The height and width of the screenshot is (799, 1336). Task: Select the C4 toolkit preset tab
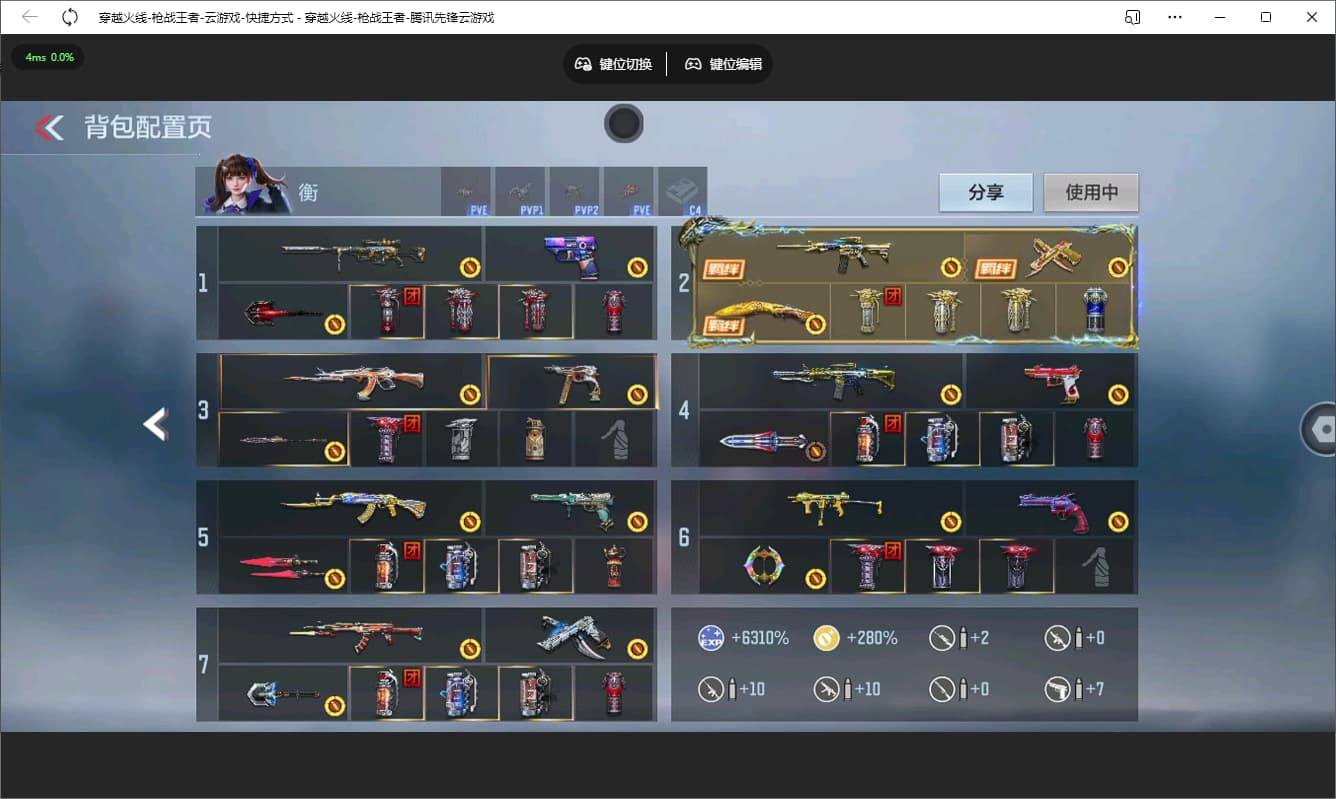[x=682, y=191]
